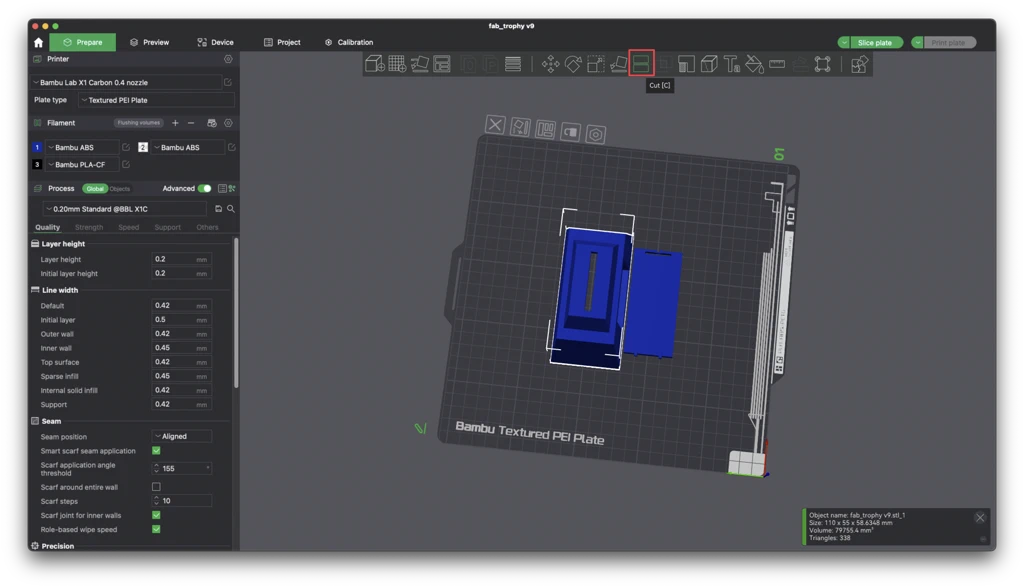
Task: Switch process scope to Objects
Action: coord(120,189)
